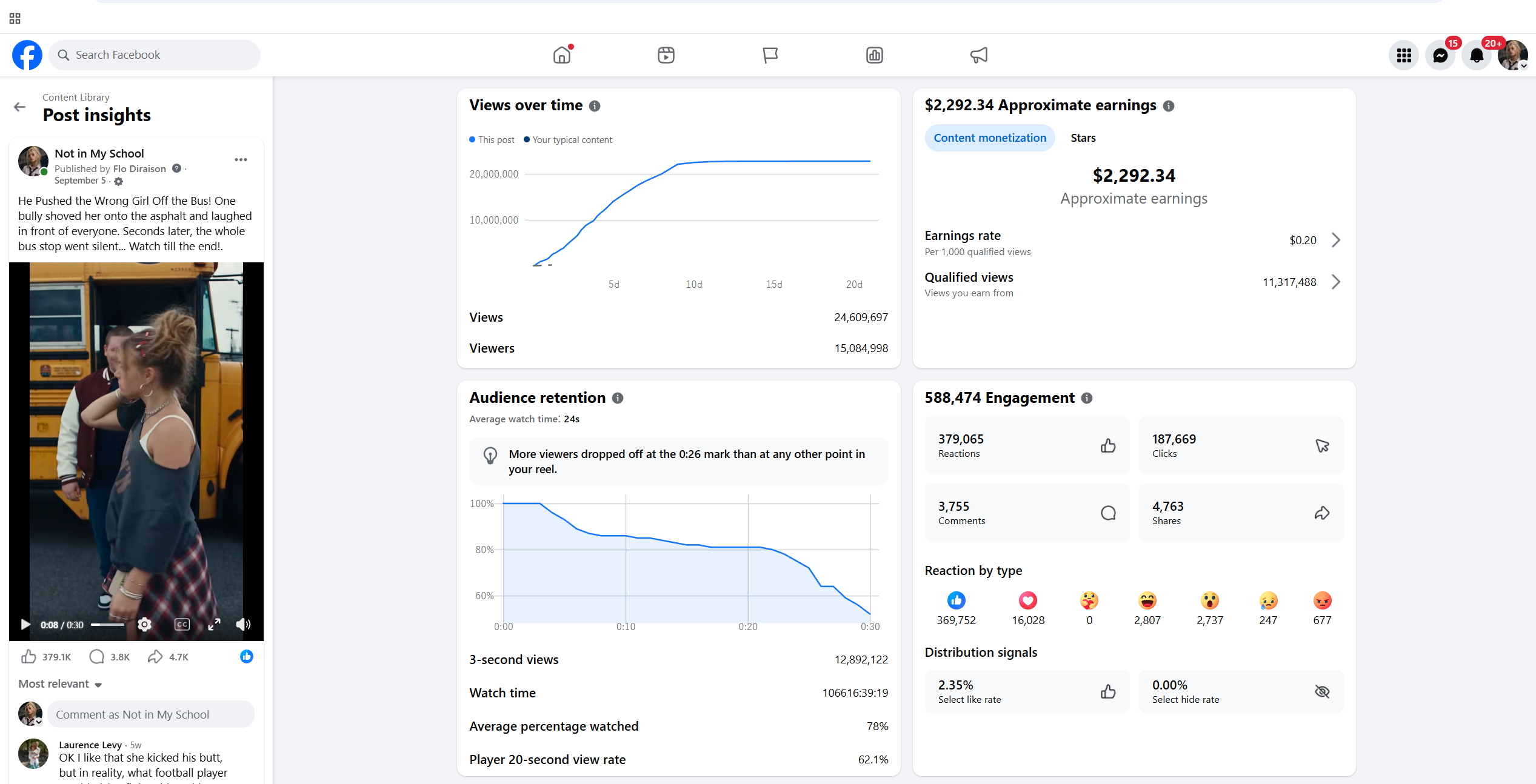
Task: Open video settings gear in the player
Action: coord(144,625)
